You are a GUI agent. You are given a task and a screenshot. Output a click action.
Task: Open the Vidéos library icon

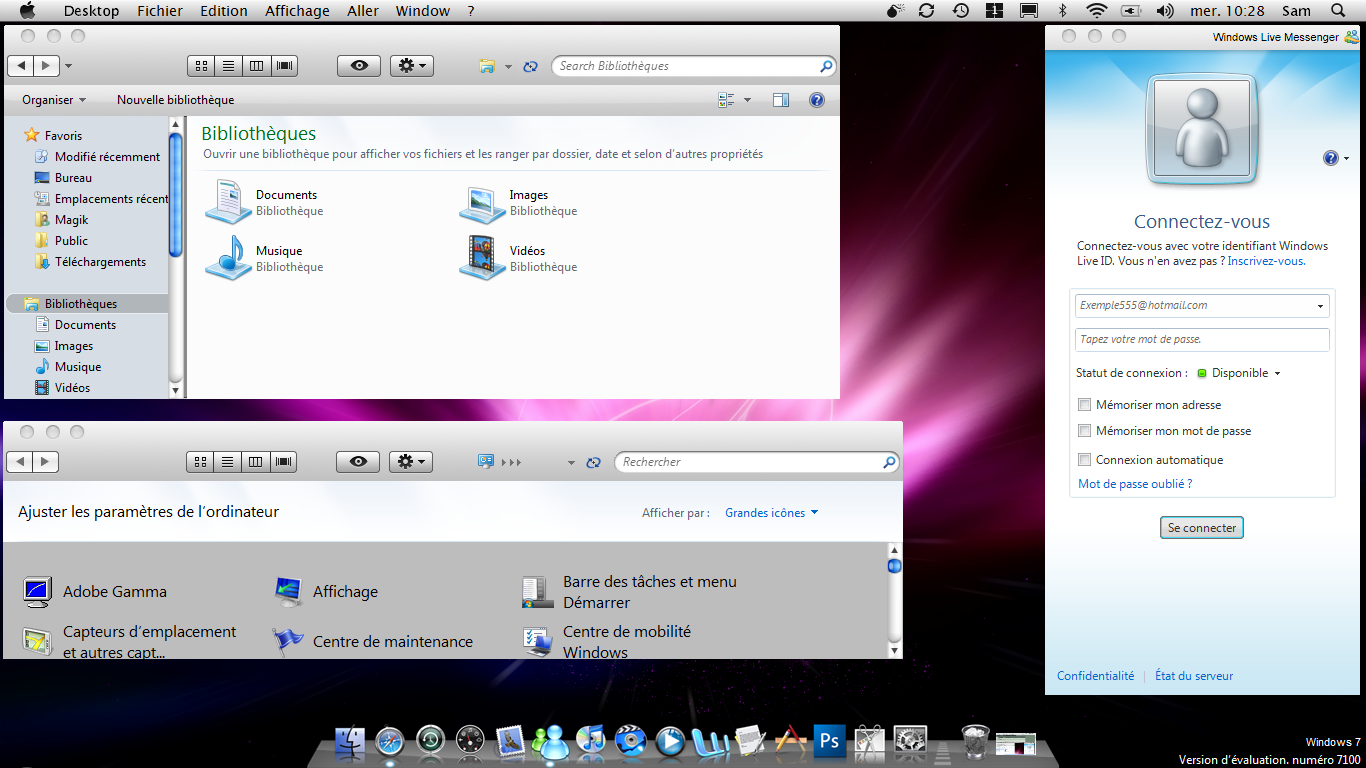(x=483, y=257)
